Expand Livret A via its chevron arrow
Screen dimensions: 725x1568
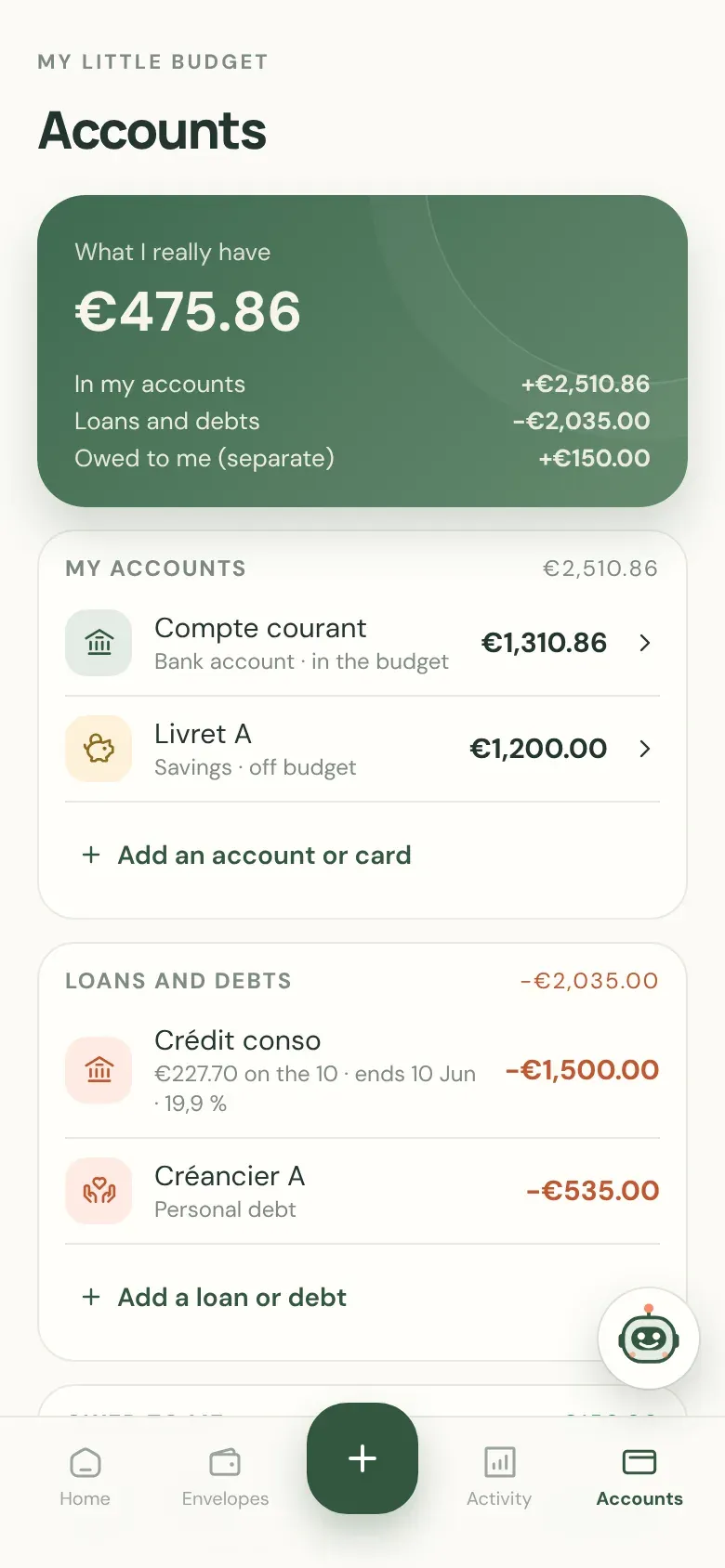coord(645,749)
